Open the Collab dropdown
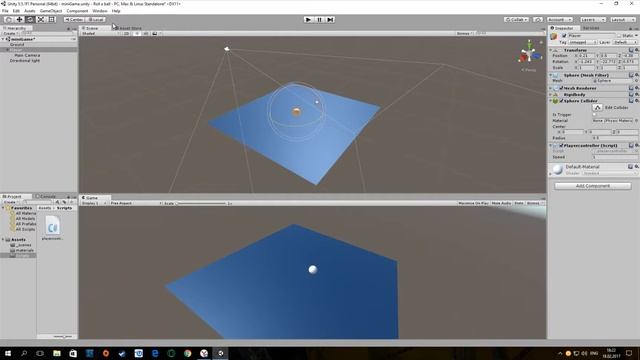640x360 pixels. point(516,20)
